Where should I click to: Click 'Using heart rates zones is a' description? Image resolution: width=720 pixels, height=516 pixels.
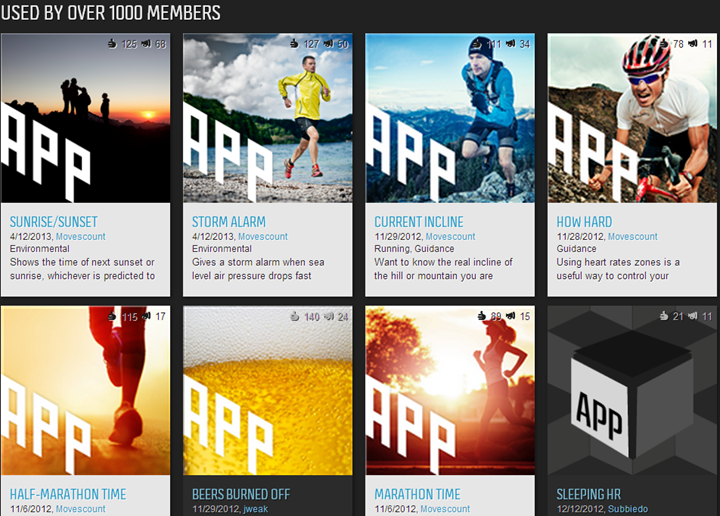tap(618, 269)
